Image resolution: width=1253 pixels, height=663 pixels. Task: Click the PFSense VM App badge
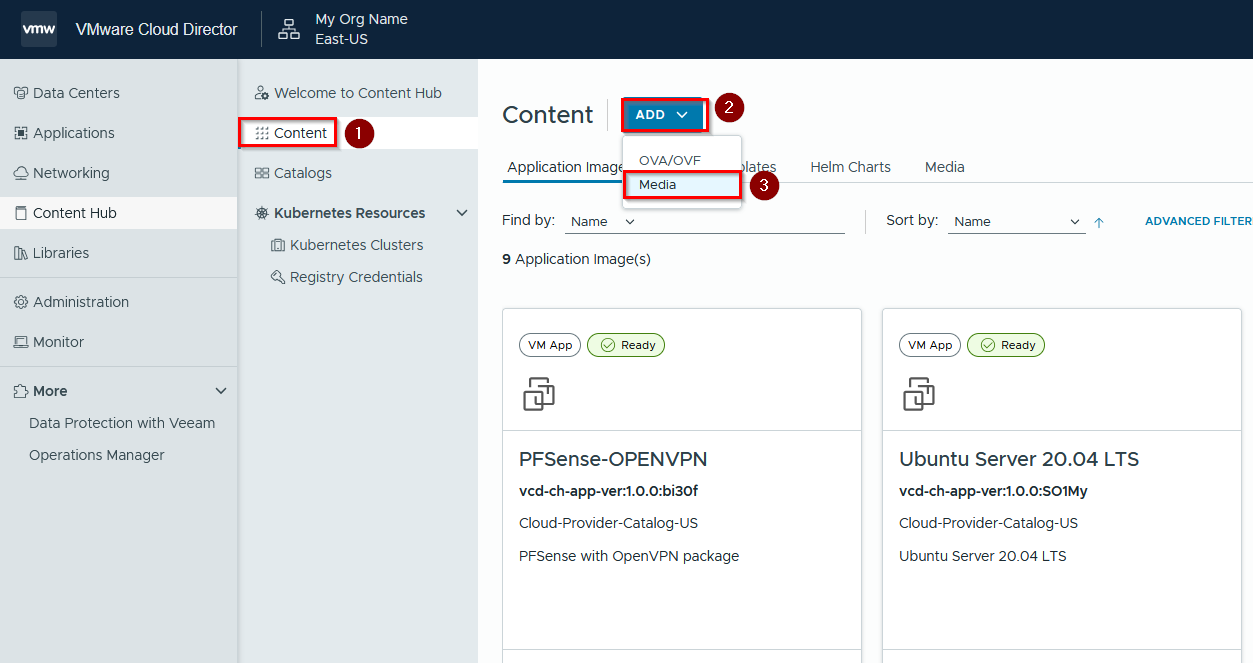[550, 345]
